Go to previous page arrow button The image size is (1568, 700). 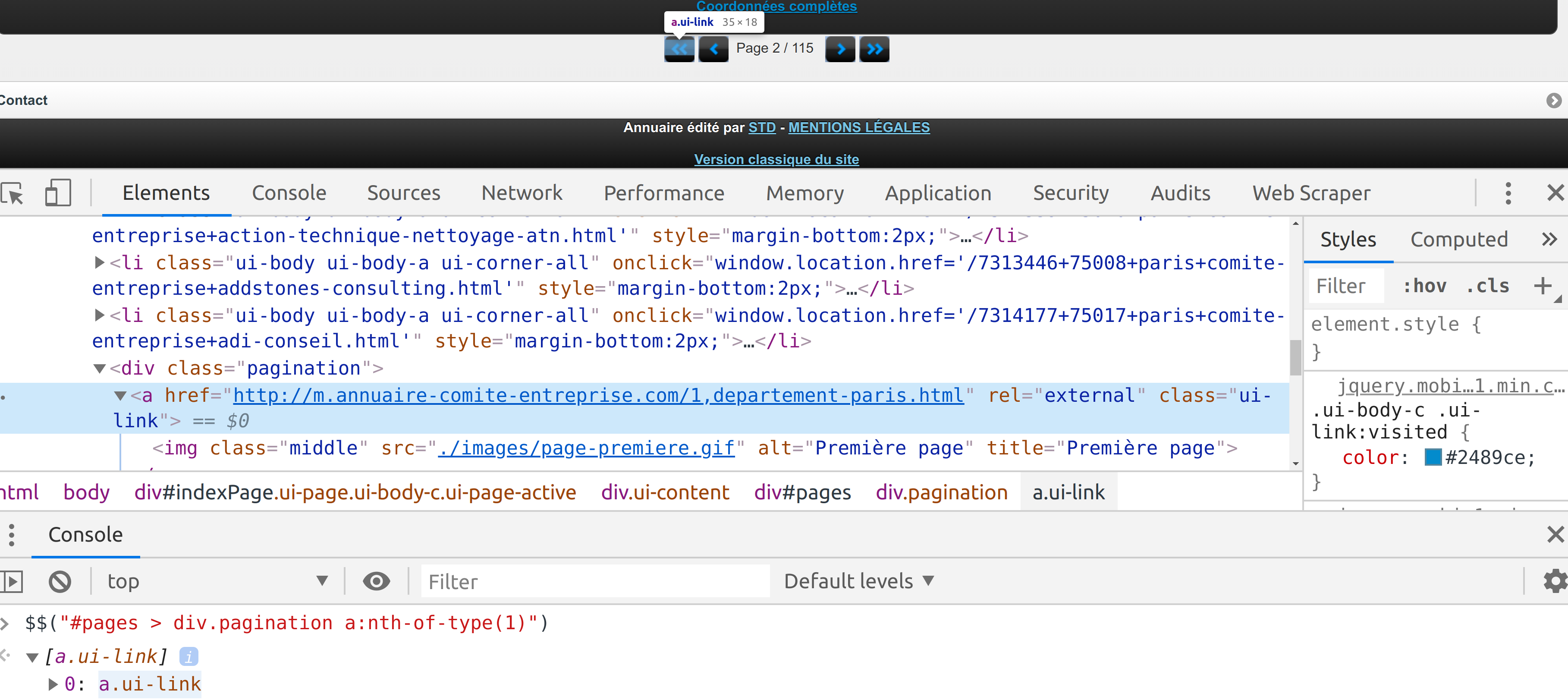(713, 49)
